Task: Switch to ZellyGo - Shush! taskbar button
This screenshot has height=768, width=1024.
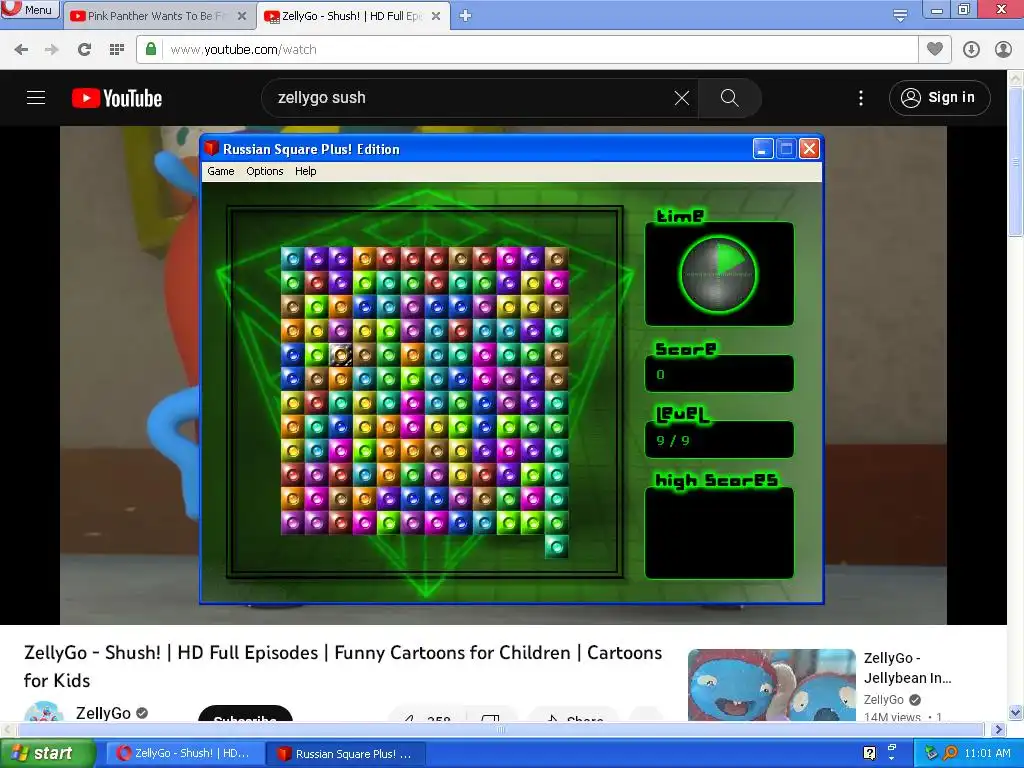Action: pyautogui.click(x=185, y=753)
